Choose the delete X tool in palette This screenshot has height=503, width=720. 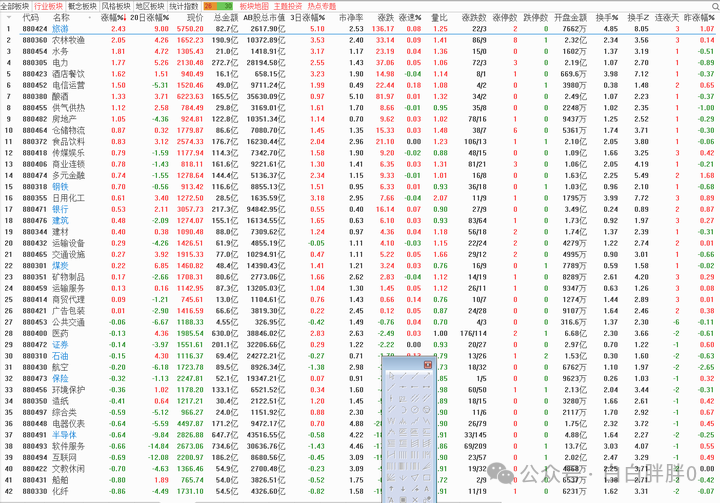tap(415, 500)
